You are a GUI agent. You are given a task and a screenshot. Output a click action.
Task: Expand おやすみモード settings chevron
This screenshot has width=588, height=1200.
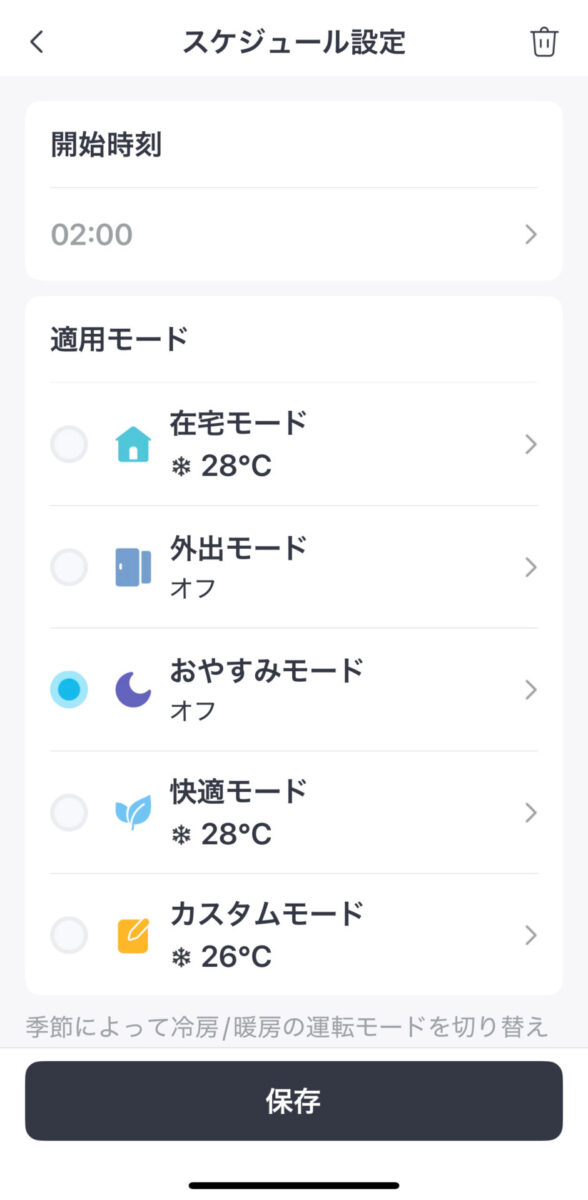531,690
